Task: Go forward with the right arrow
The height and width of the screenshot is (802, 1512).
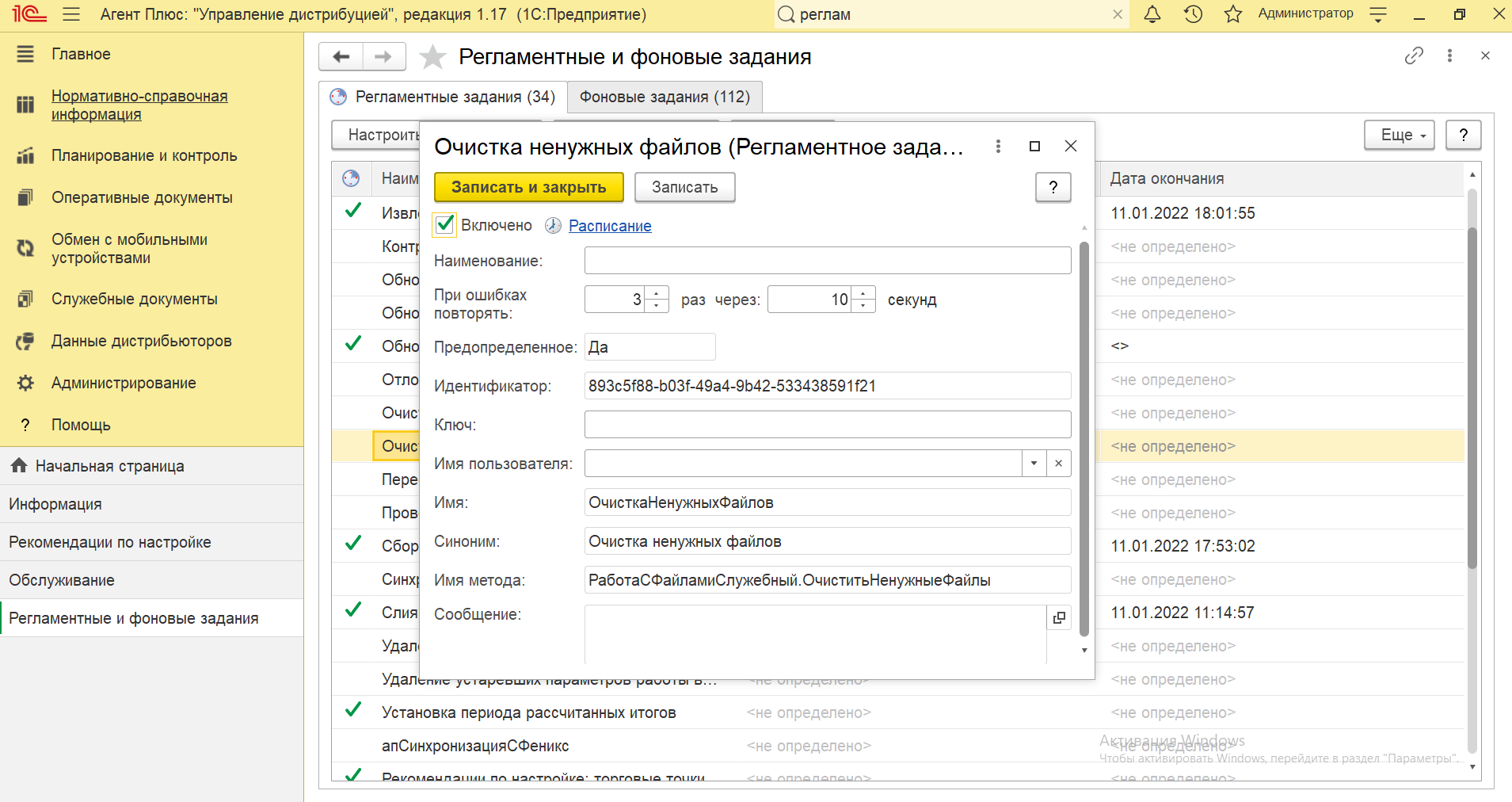Action: [384, 56]
